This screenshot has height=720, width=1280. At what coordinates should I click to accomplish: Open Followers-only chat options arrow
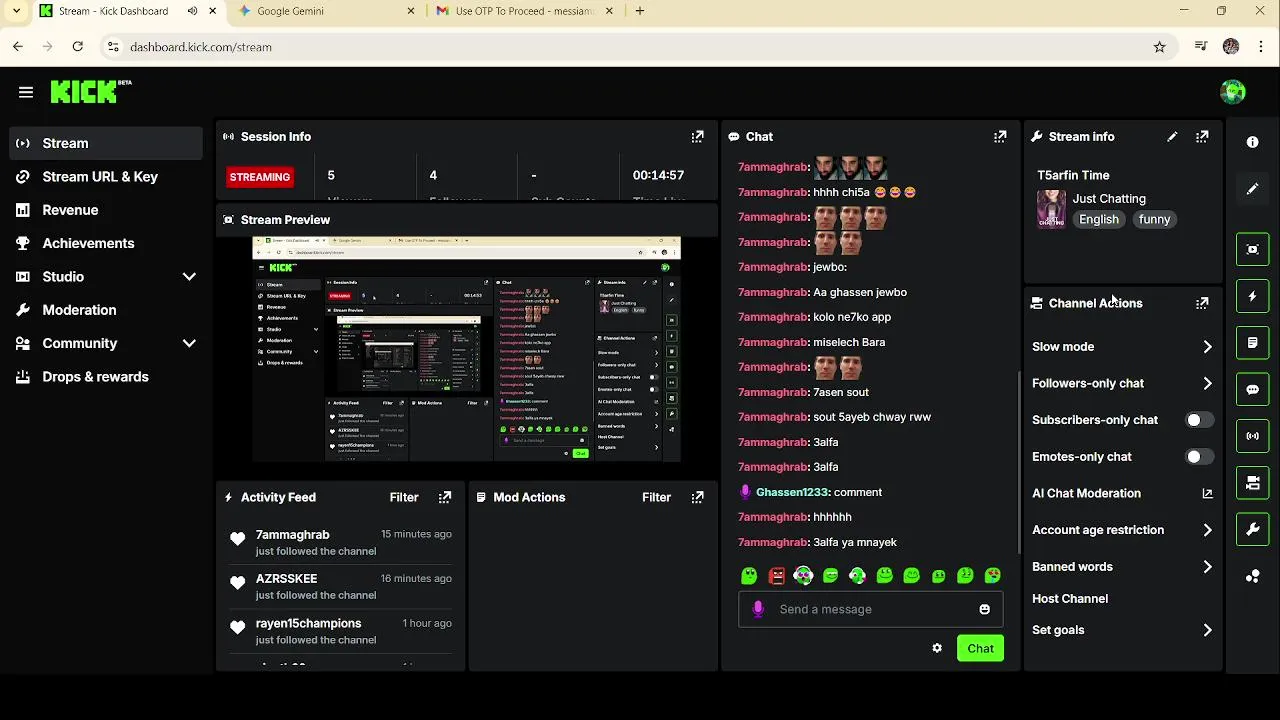[1207, 383]
